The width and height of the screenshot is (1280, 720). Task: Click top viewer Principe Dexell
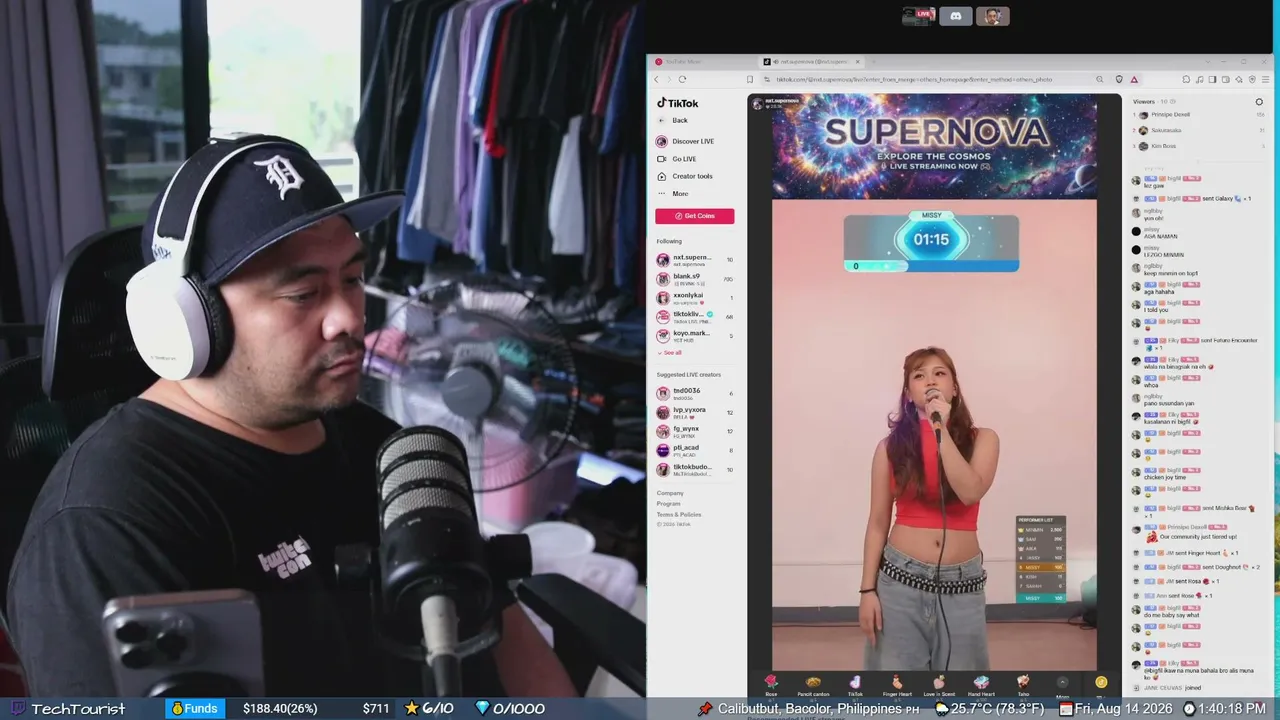1198,115
